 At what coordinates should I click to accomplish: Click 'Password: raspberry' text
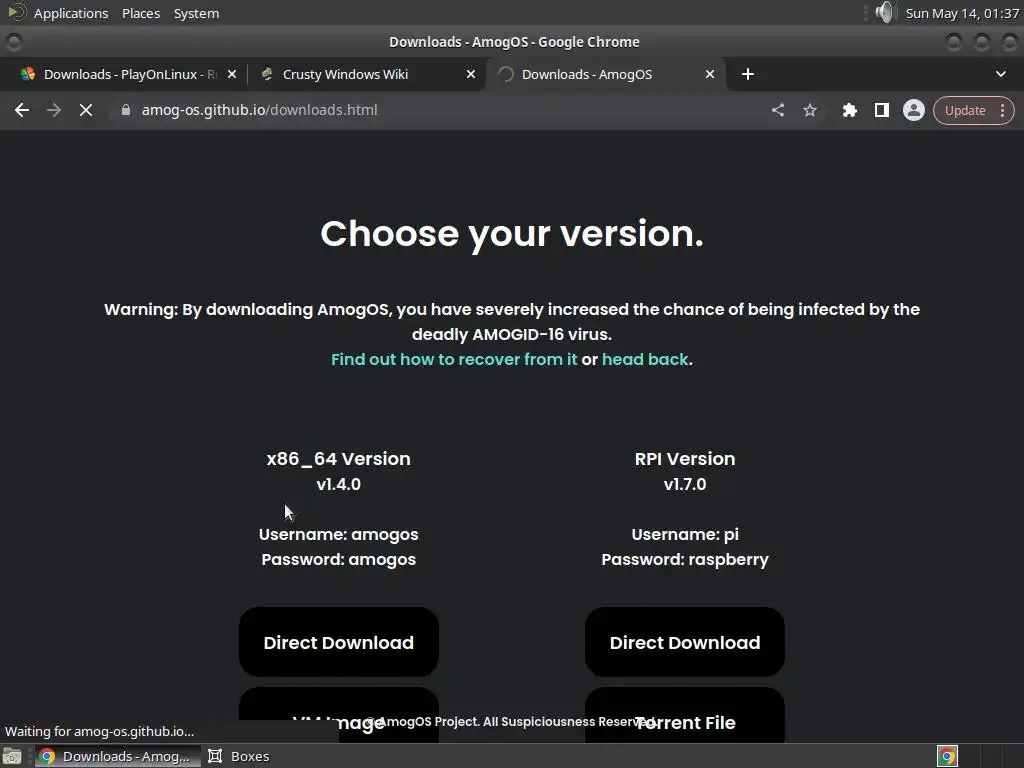(684, 560)
